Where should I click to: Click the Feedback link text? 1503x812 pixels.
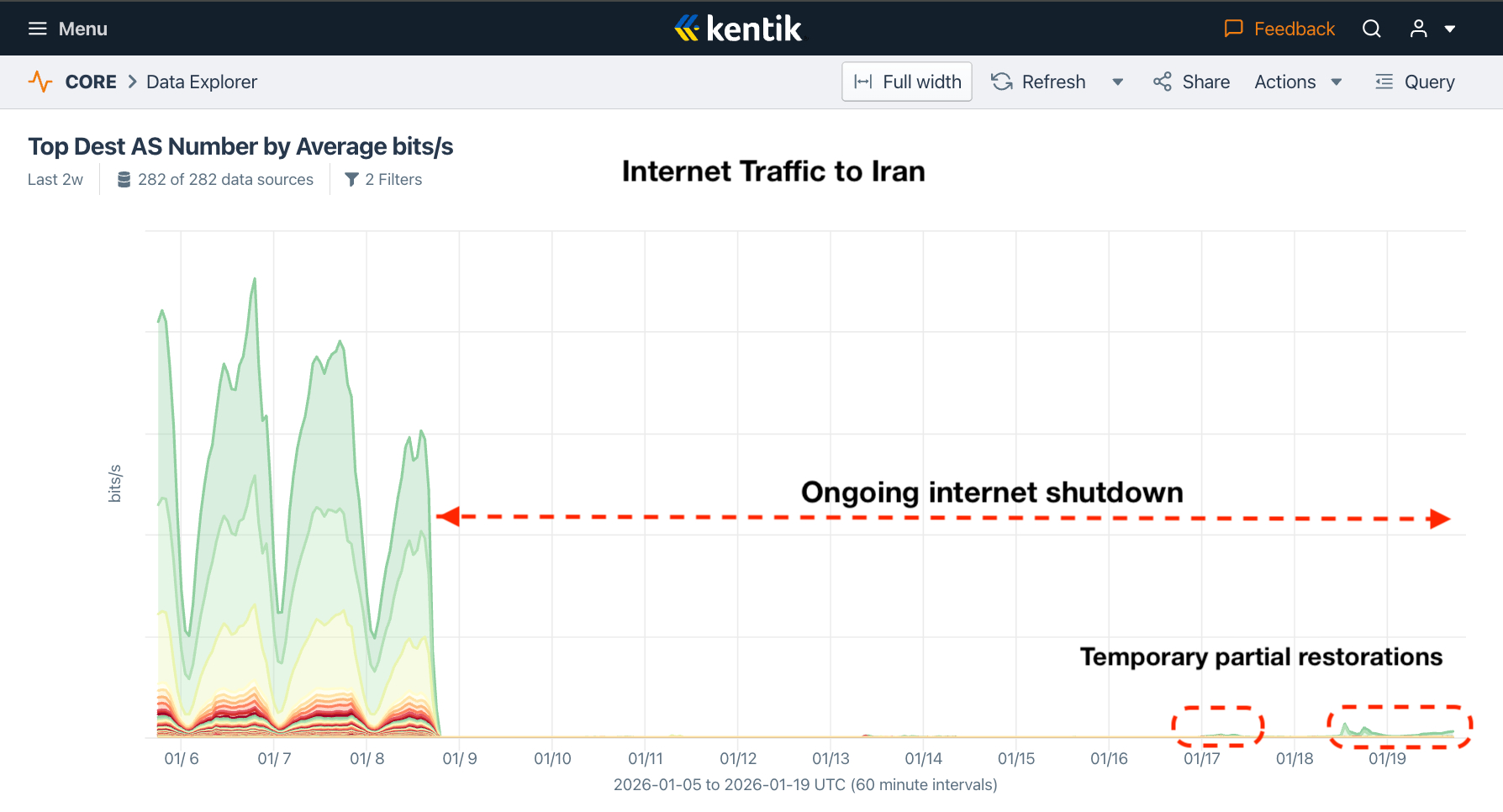1294,29
